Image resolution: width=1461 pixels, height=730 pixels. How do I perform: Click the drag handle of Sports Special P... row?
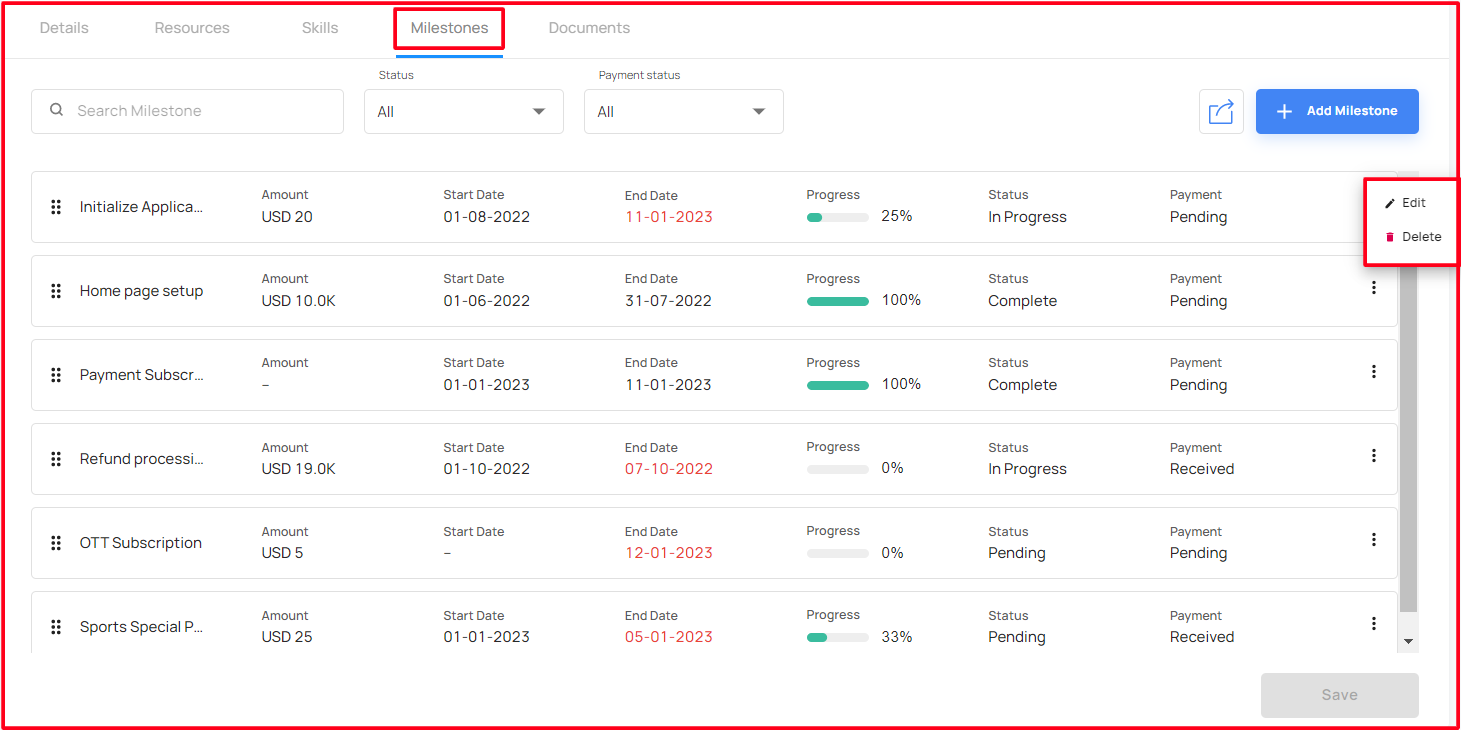coord(56,627)
